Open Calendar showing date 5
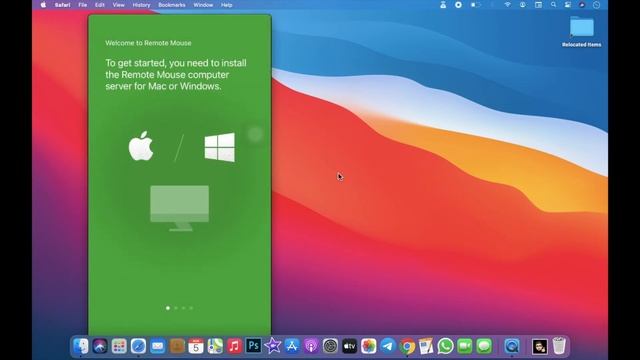The image size is (640, 360). tap(196, 346)
